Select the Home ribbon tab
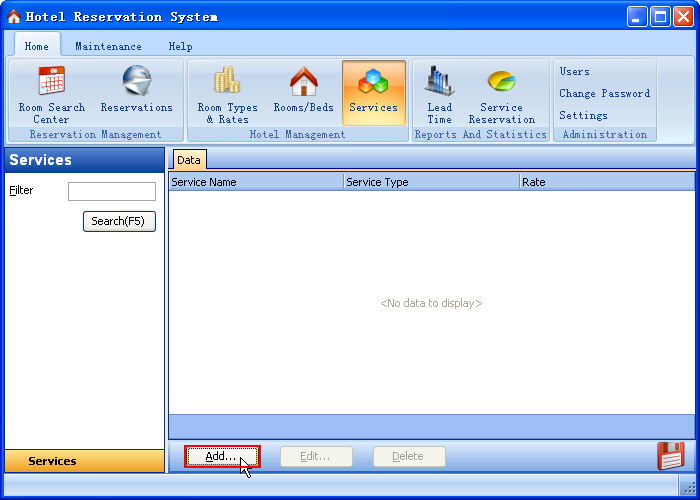Screen dimensions: 700x500 click(36, 46)
